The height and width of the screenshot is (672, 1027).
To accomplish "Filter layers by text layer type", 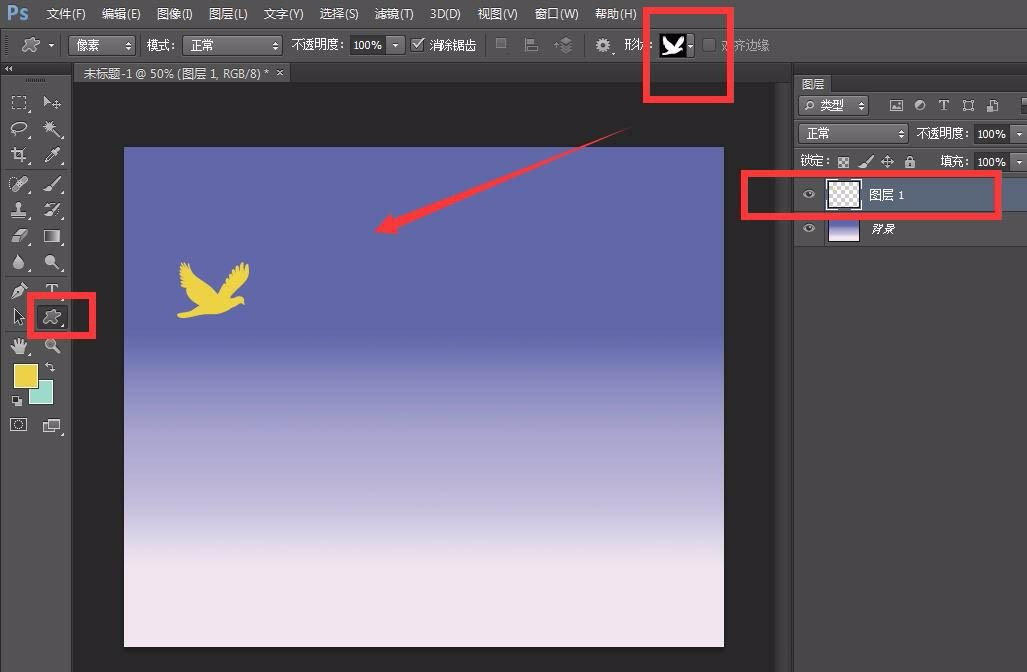I will pos(944,105).
